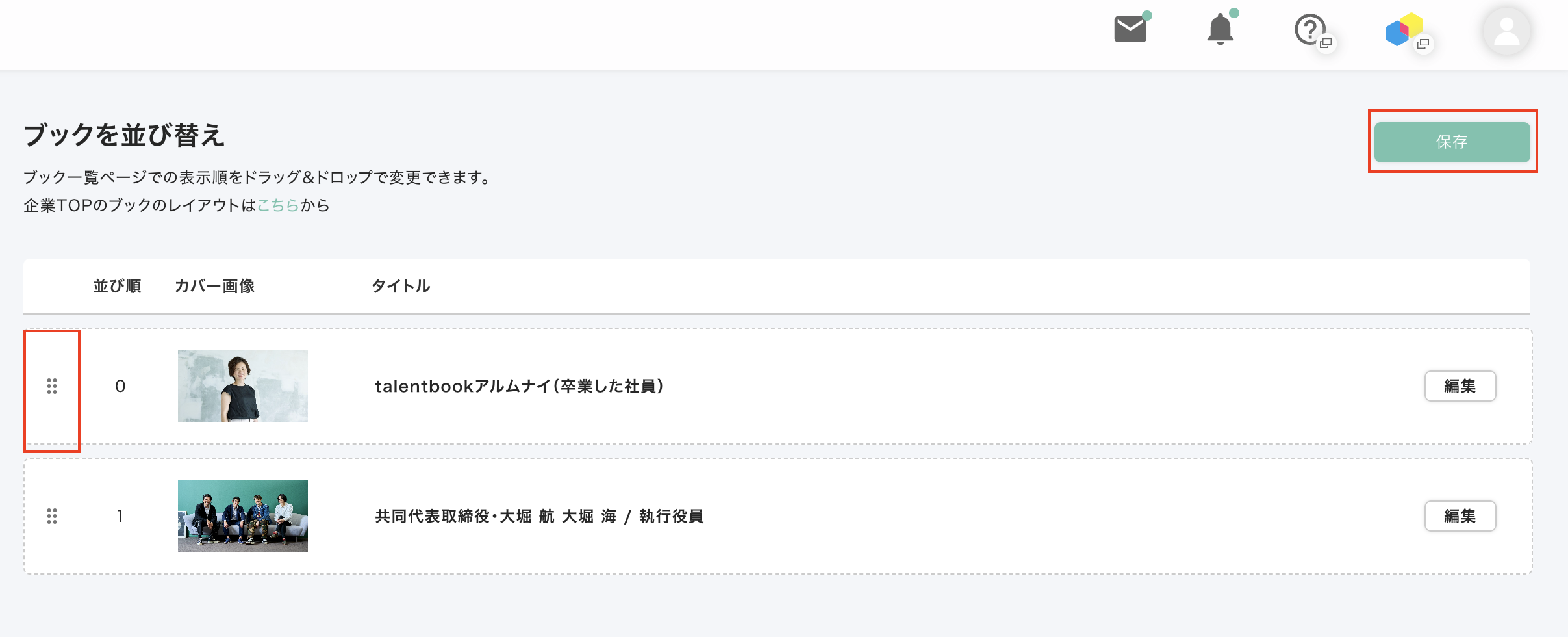Image resolution: width=1568 pixels, height=637 pixels.
Task: Click drag handle for 共同代表取締役 row
Action: tap(52, 516)
